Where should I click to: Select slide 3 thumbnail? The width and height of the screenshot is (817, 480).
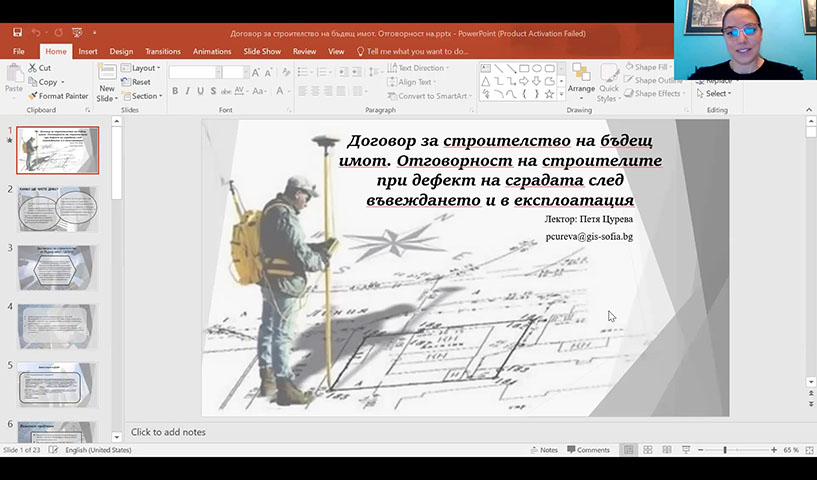pyautogui.click(x=58, y=268)
